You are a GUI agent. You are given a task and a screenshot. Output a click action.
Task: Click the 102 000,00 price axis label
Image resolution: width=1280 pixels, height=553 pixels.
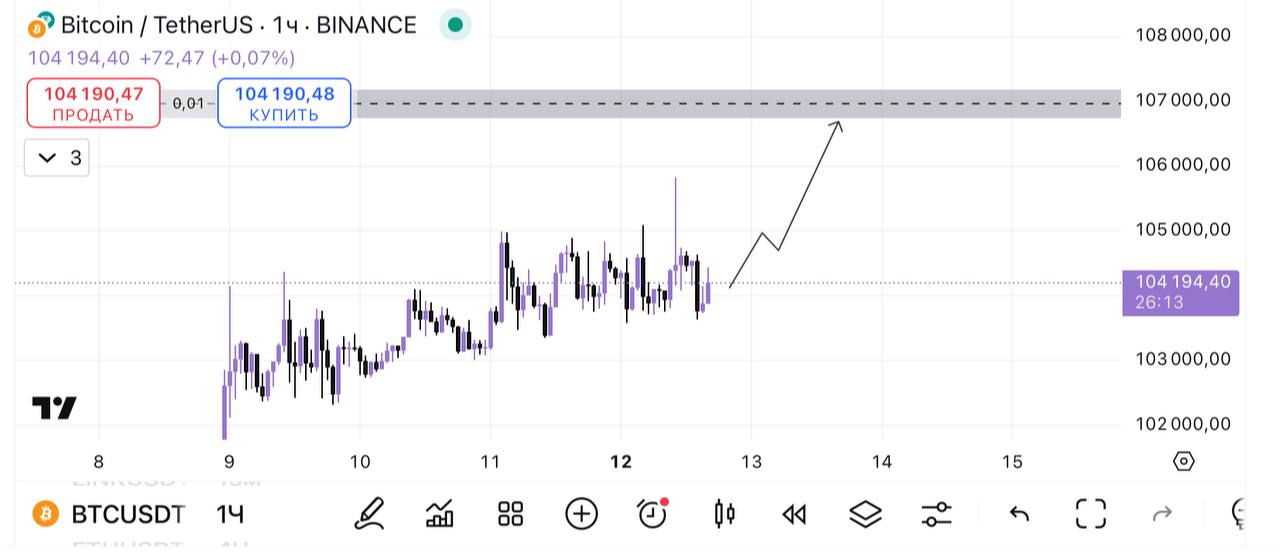coord(1183,423)
